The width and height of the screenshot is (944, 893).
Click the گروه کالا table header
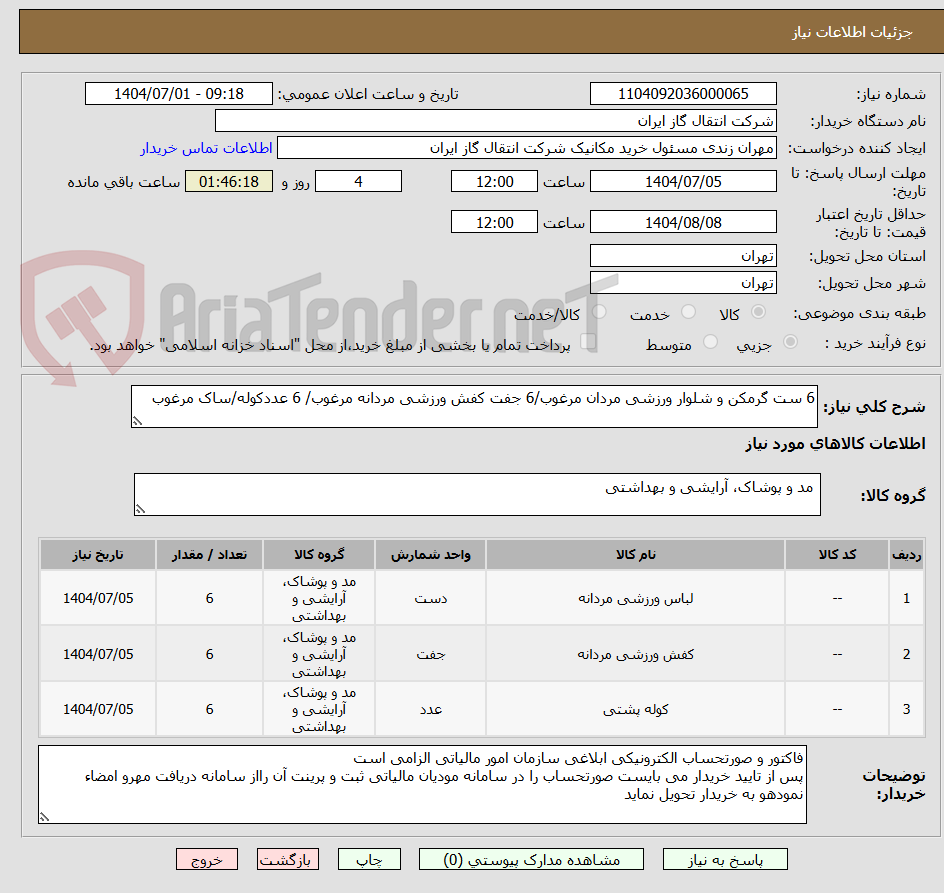[320, 554]
